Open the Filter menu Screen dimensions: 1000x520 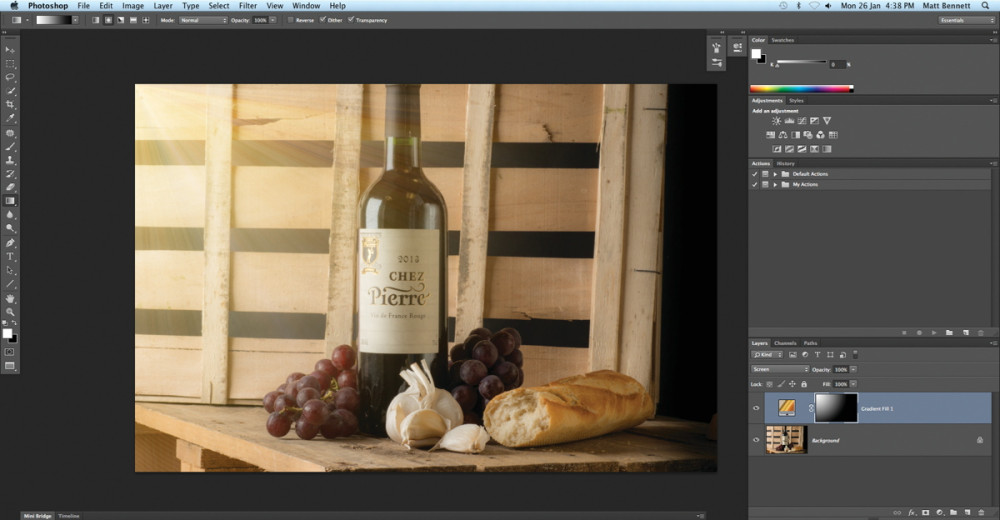(x=248, y=6)
